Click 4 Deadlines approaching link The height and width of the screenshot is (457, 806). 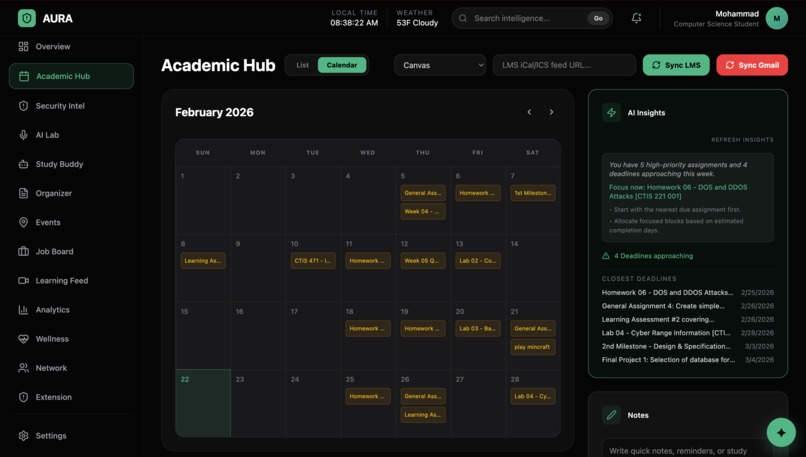[x=653, y=256]
